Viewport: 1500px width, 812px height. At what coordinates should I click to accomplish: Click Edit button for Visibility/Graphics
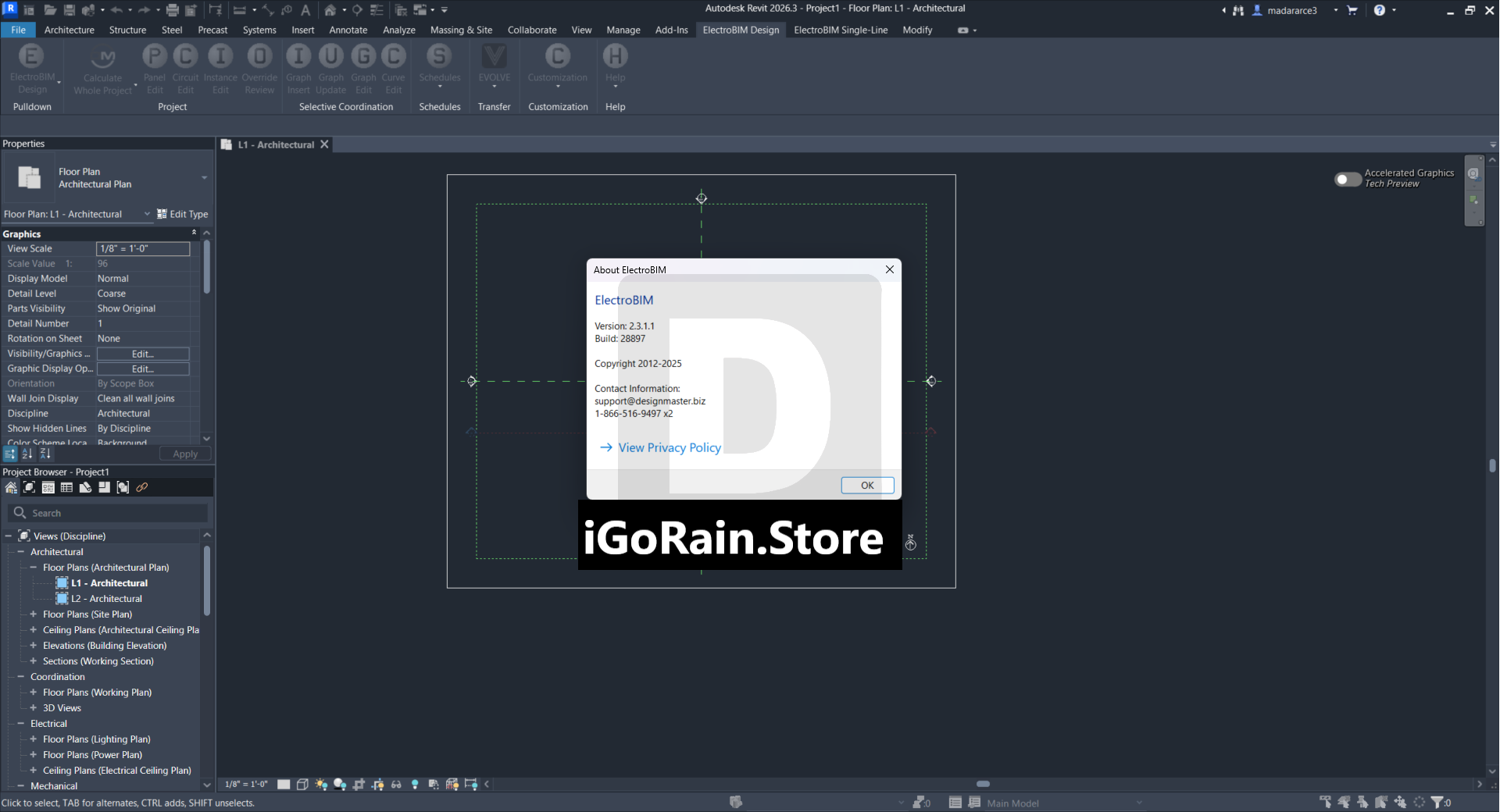[143, 354]
